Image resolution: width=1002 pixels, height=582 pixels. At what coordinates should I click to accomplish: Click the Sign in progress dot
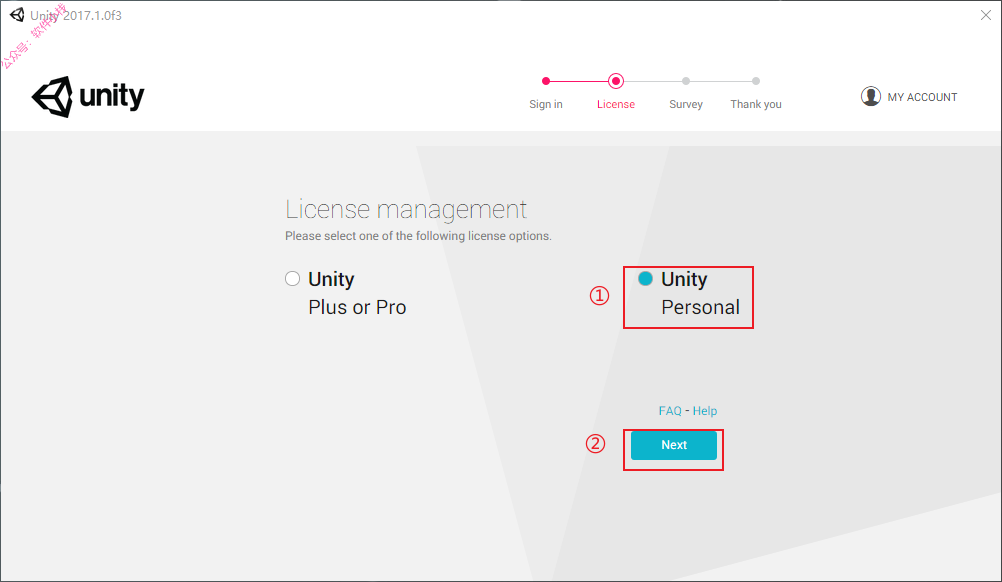546,81
